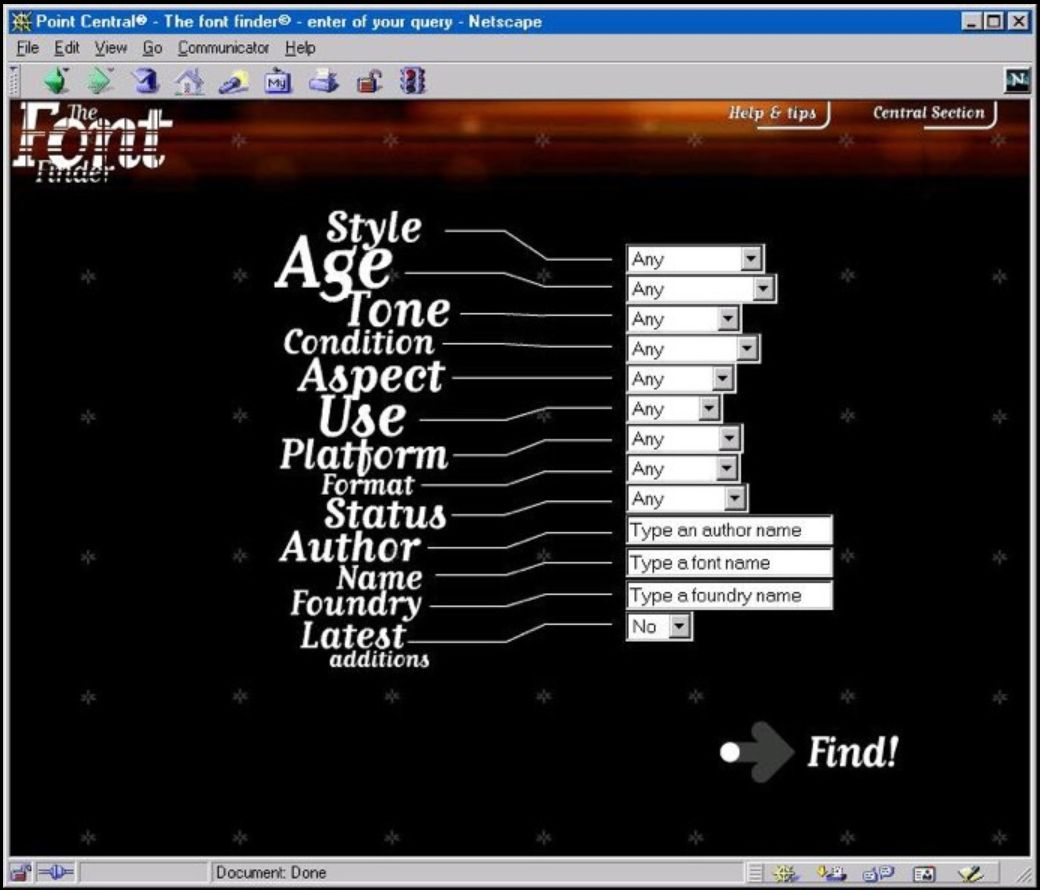Collapse the toolbar using its left grip handle
1040x890 pixels.
point(13,81)
